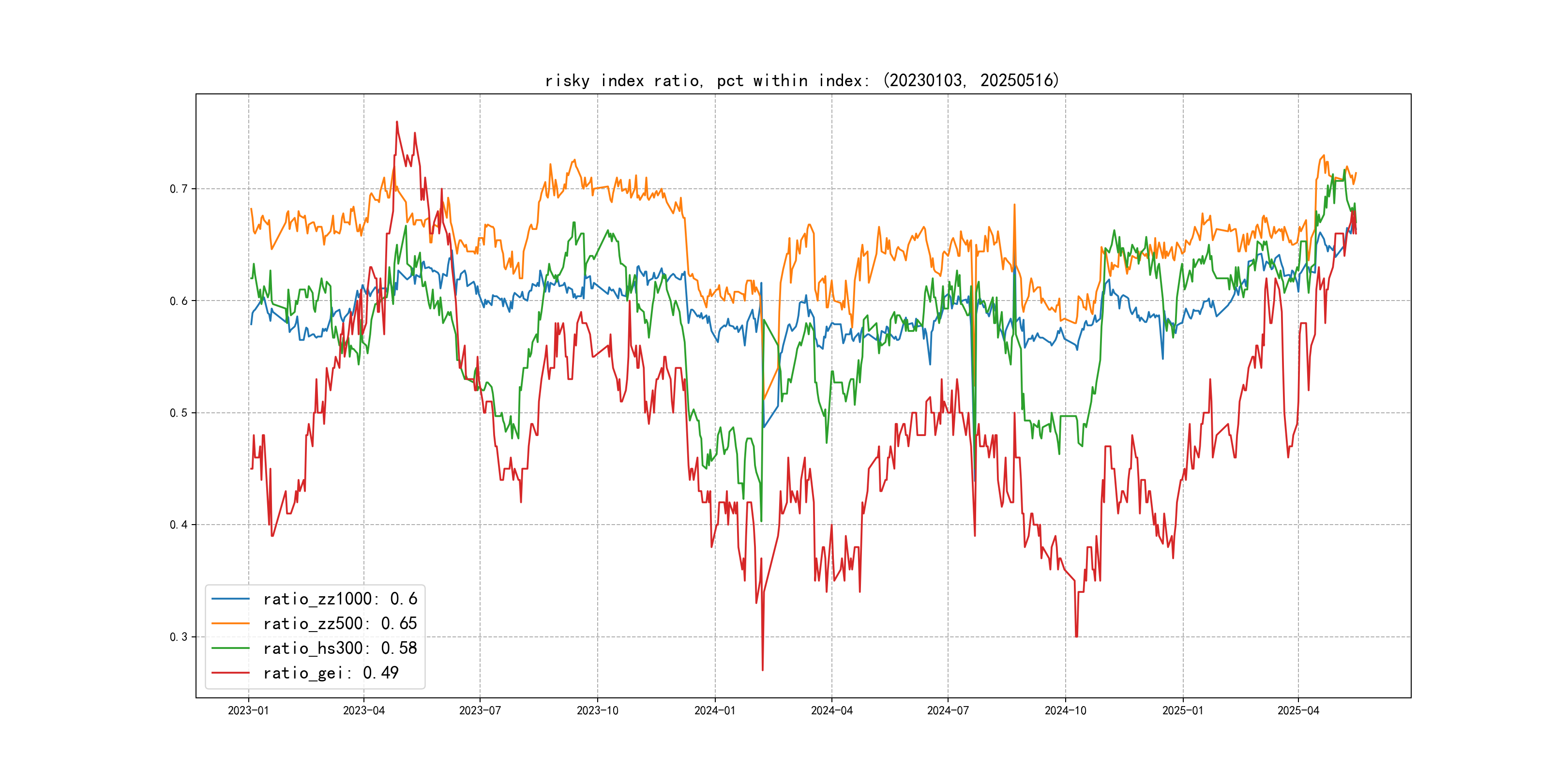Click the 0.5 y-axis tick label
The width and height of the screenshot is (1568, 784).
(179, 413)
